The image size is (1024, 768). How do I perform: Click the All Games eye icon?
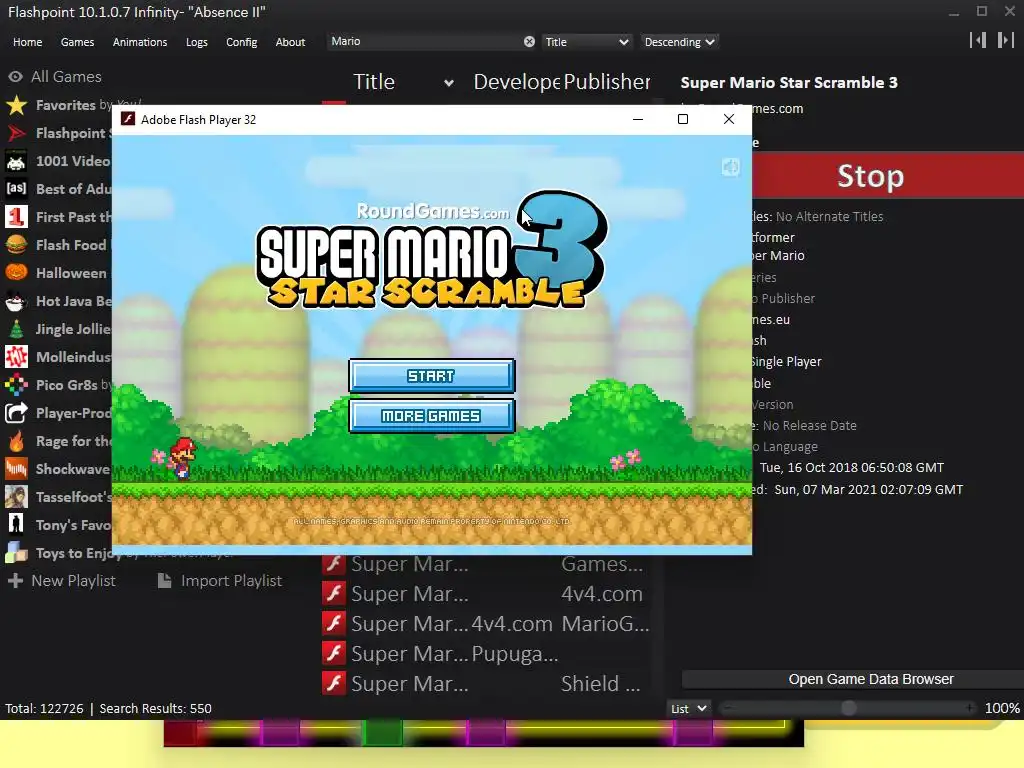point(16,77)
